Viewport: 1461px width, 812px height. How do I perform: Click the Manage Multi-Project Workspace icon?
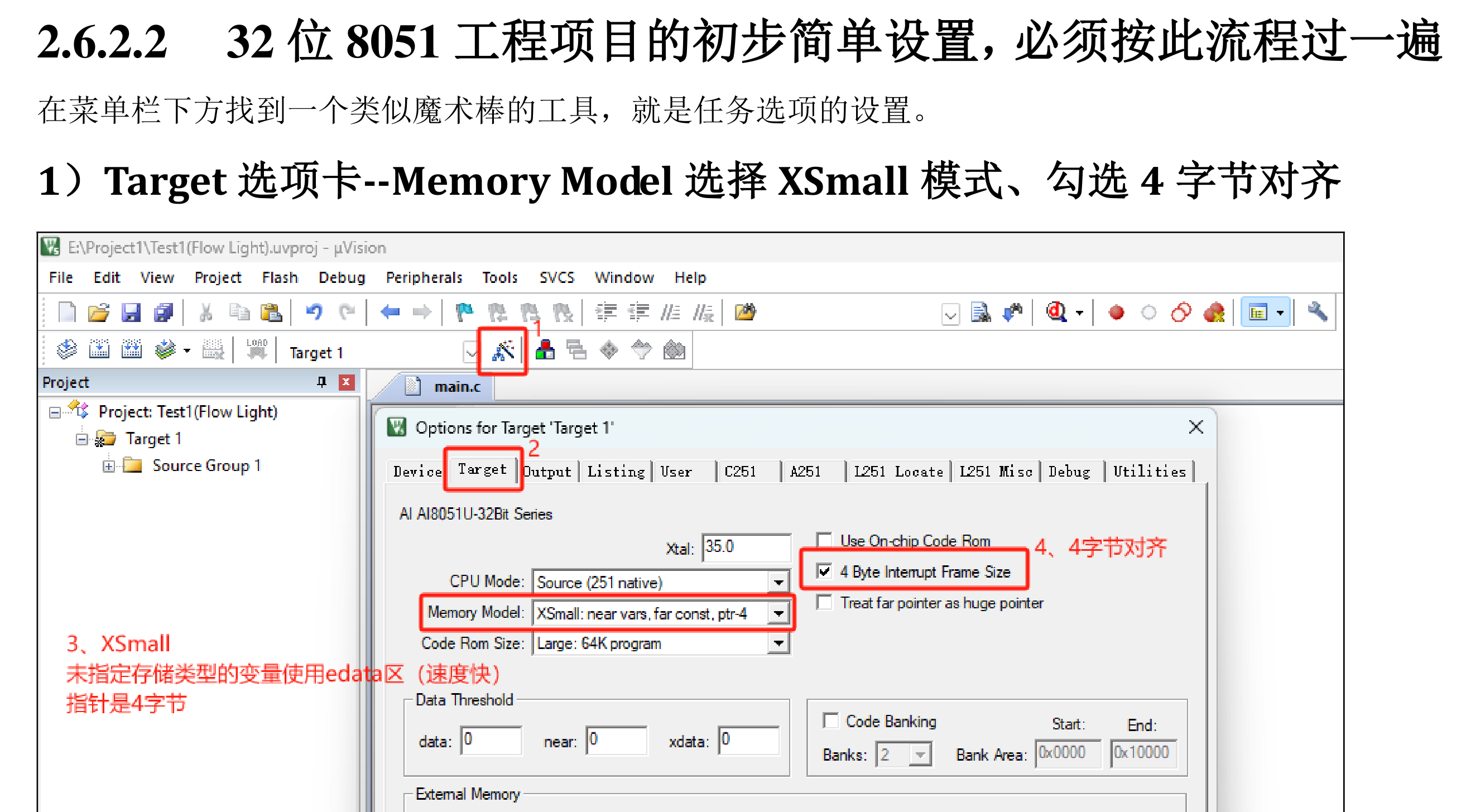(x=577, y=350)
